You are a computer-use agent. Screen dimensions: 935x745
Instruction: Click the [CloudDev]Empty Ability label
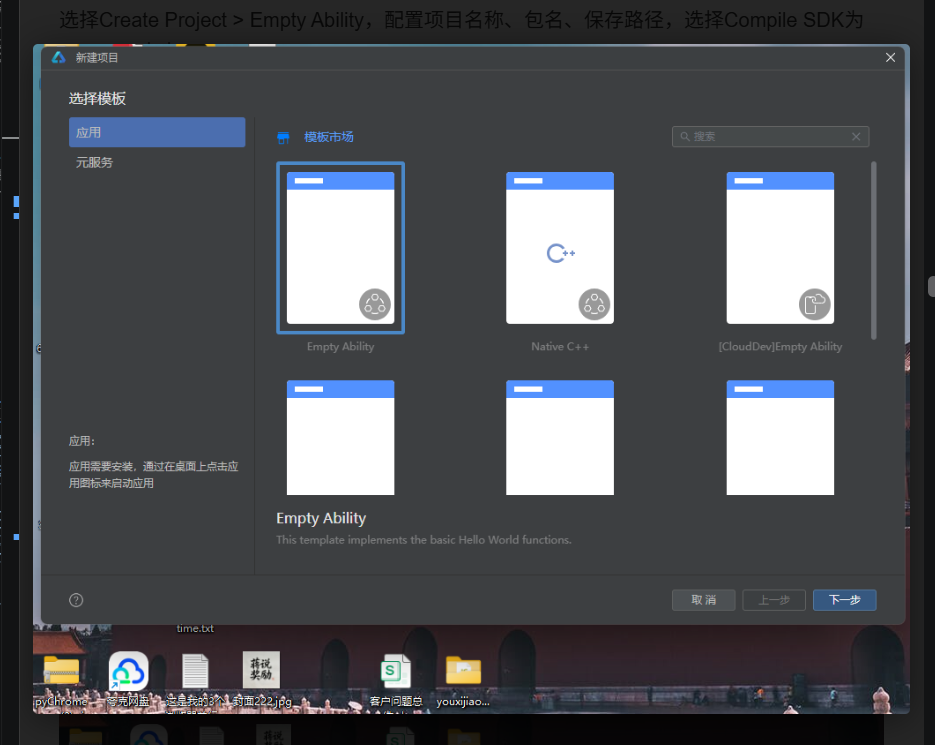(780, 347)
